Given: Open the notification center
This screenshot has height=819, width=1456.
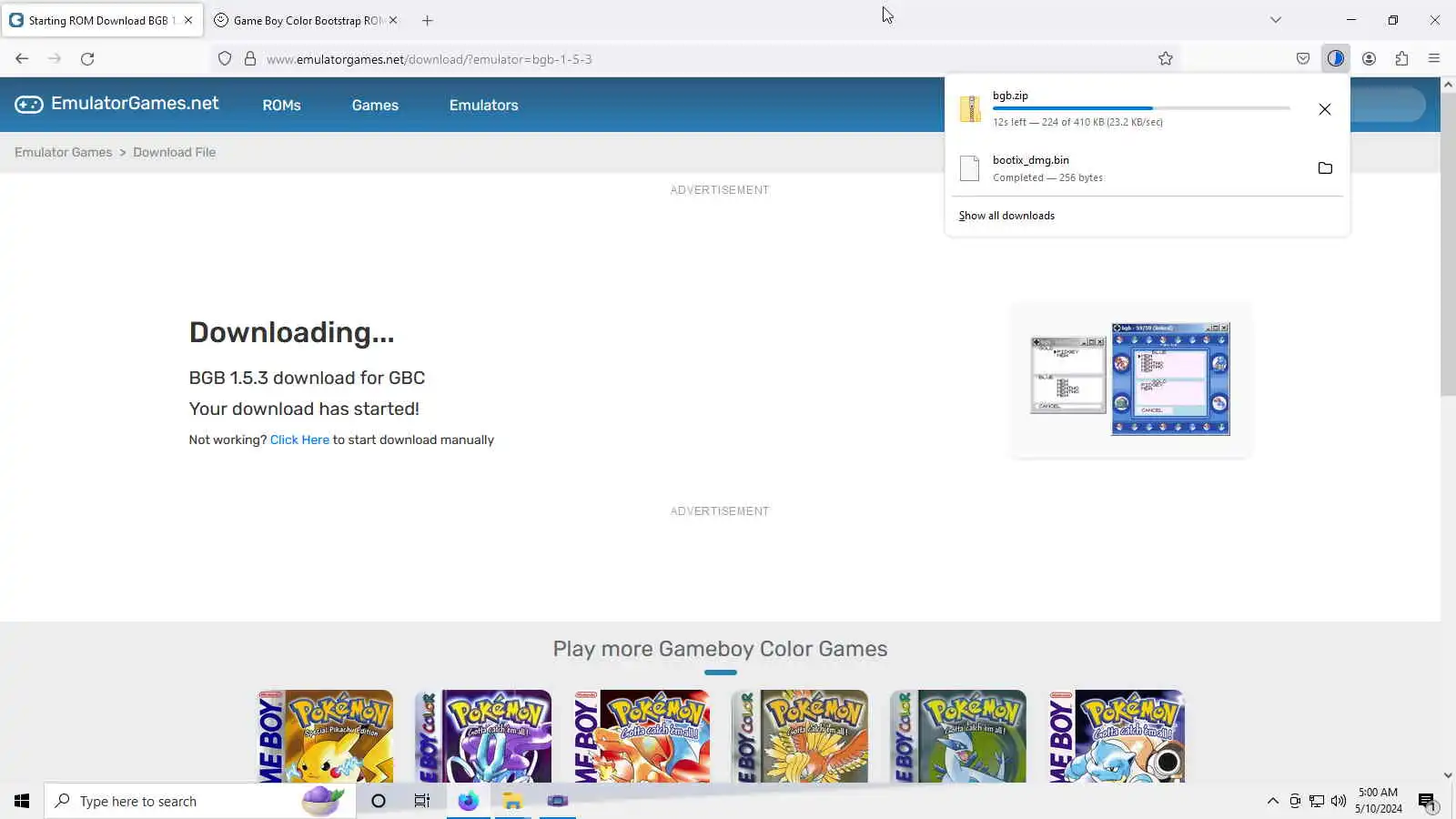Looking at the screenshot, I should 1427,801.
